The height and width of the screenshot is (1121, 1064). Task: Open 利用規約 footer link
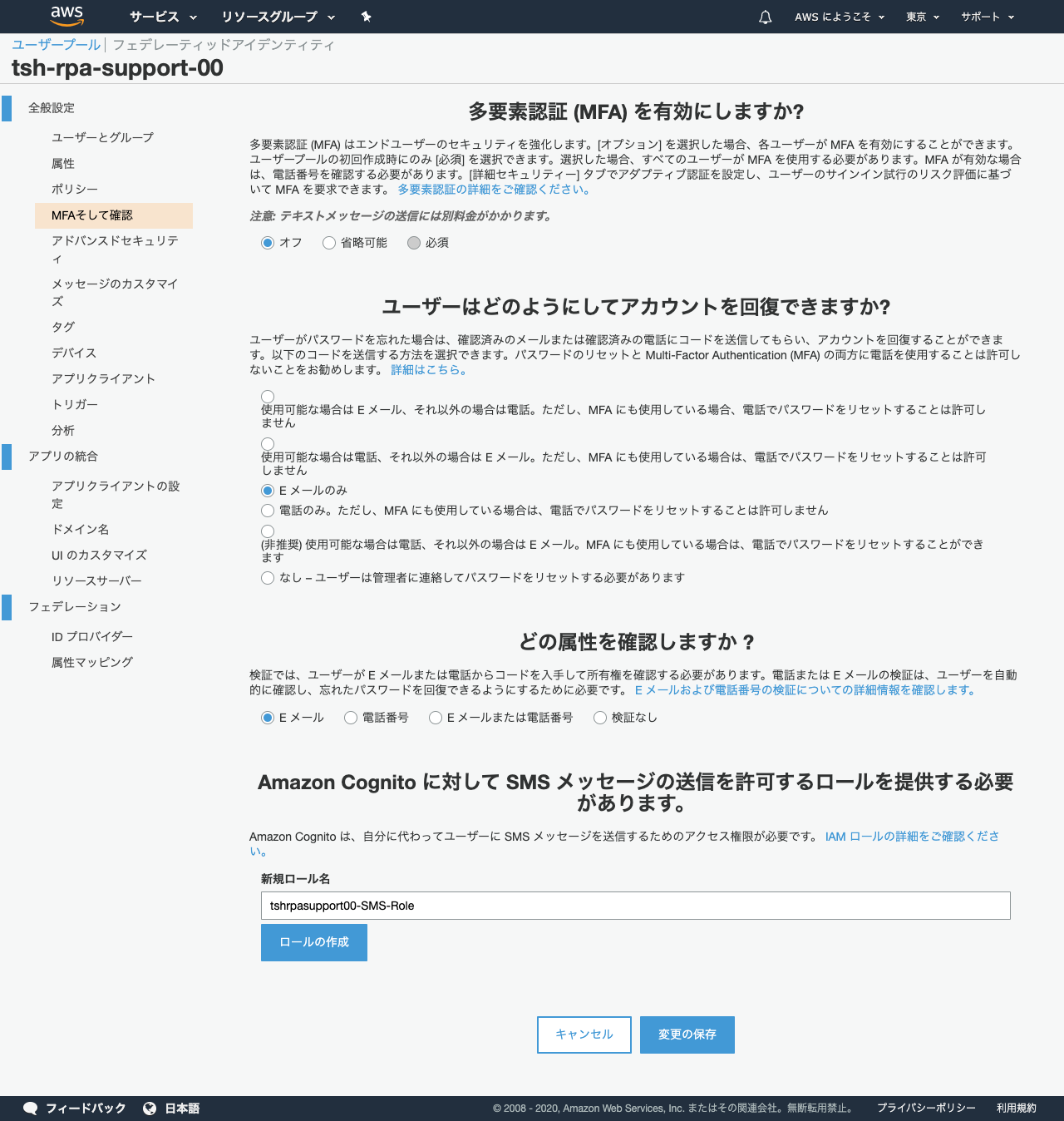click(x=1017, y=1108)
